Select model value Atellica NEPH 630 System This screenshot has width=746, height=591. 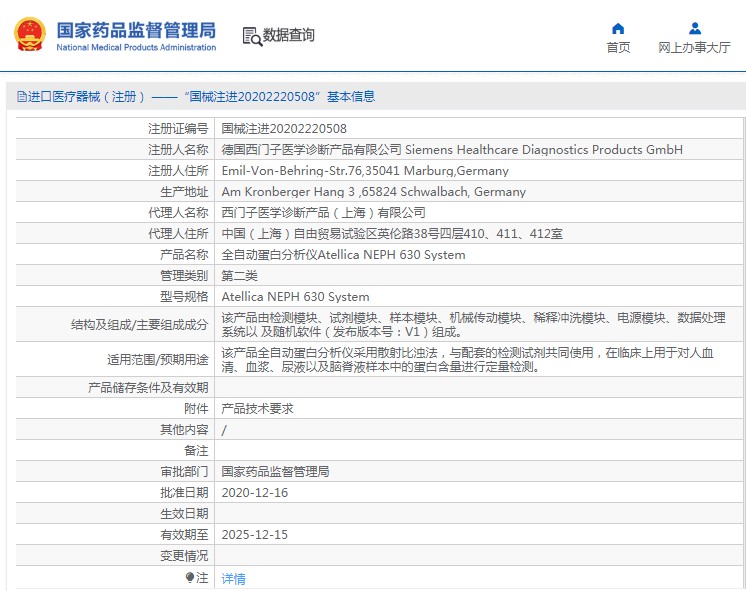click(295, 297)
